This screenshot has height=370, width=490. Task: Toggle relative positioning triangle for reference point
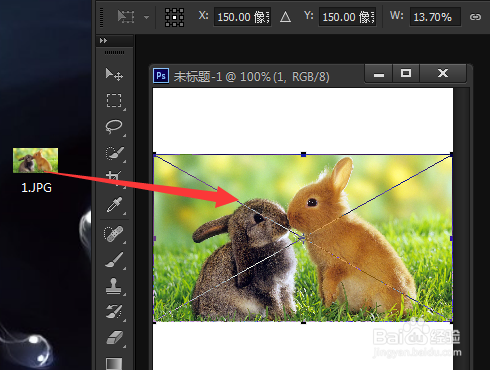(285, 17)
